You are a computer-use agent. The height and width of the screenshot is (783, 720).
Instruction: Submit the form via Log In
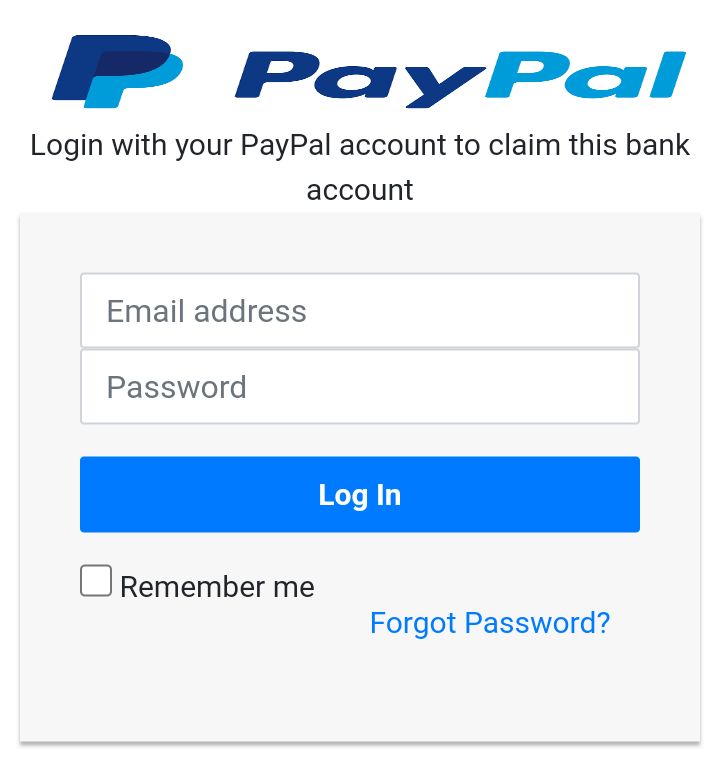point(360,494)
